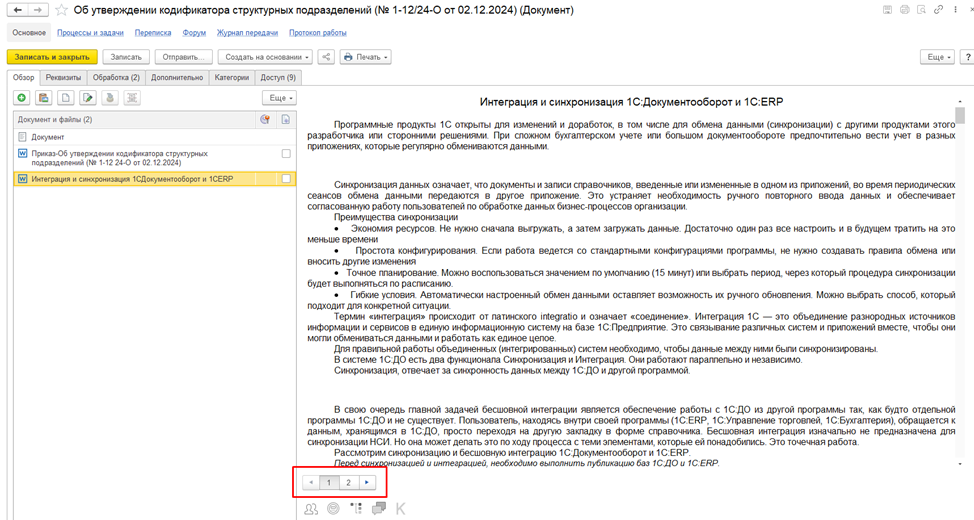Viewport: 974px width, 520px height.
Task: Click the Word icon of the Приказ file
Action: coord(22,153)
